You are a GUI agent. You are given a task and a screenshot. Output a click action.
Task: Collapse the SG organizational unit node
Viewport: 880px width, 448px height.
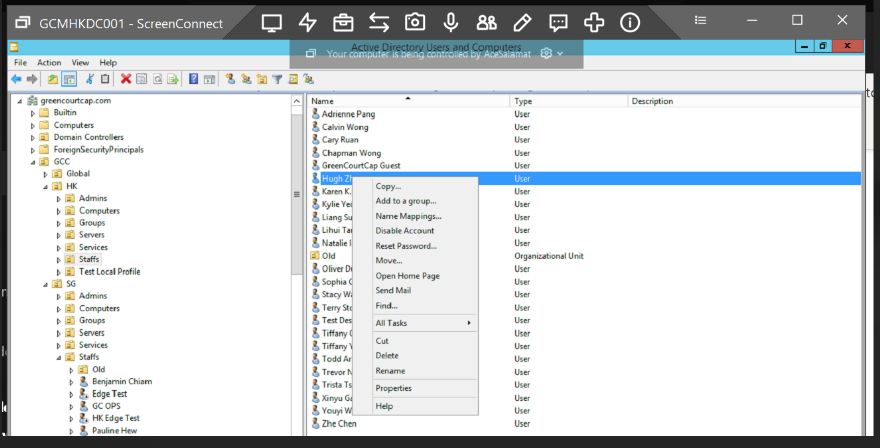pyautogui.click(x=45, y=285)
